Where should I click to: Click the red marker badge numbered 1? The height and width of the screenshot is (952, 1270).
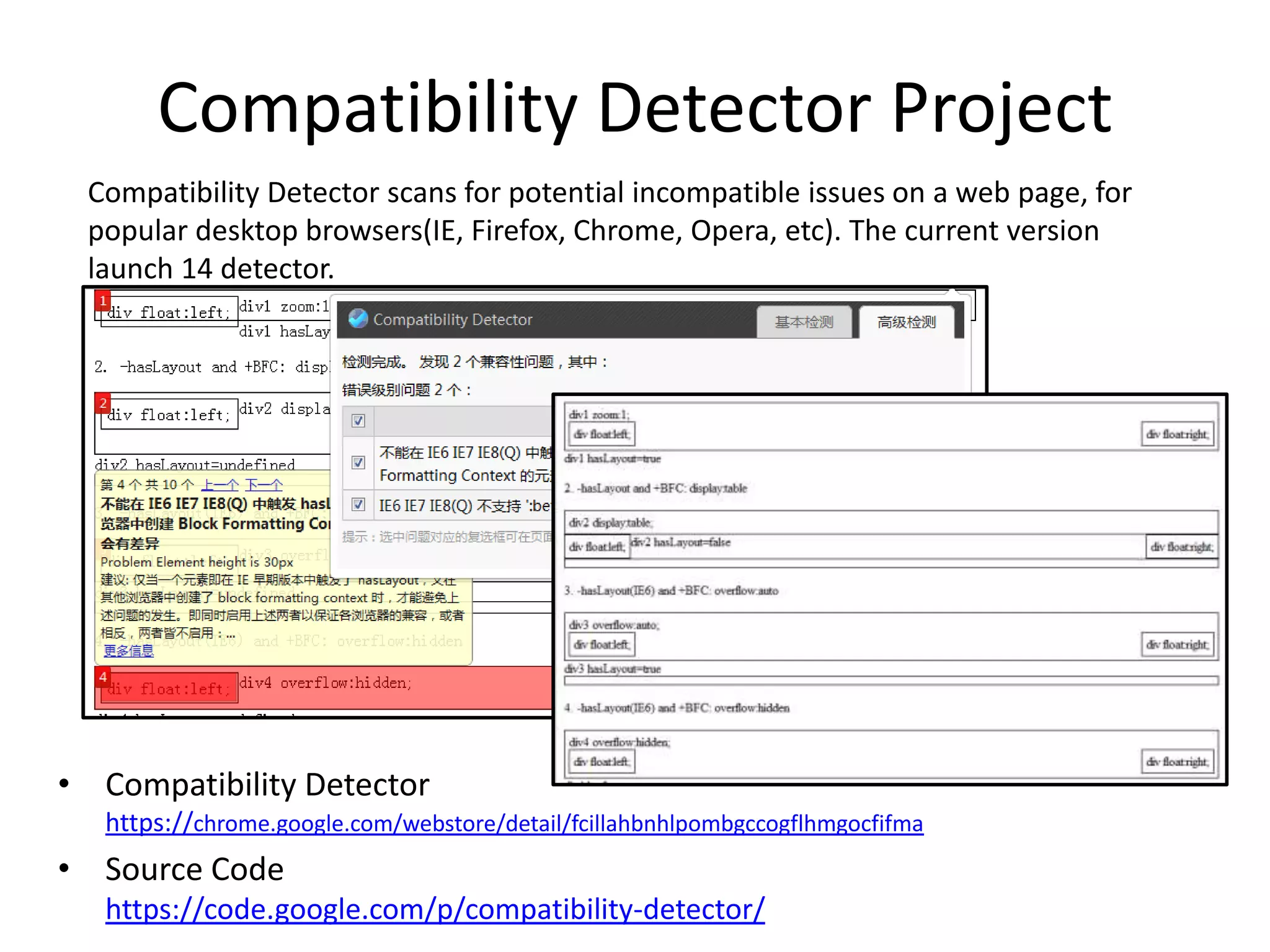pos(102,301)
